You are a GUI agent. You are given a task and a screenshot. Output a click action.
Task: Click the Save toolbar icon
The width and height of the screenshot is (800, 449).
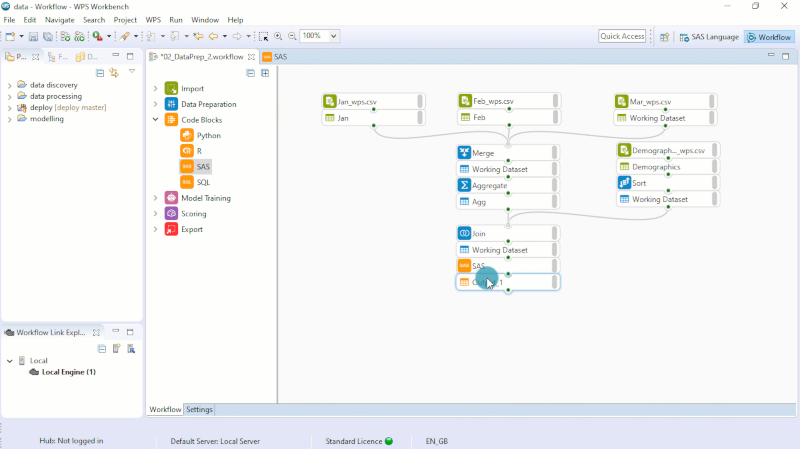coord(33,36)
